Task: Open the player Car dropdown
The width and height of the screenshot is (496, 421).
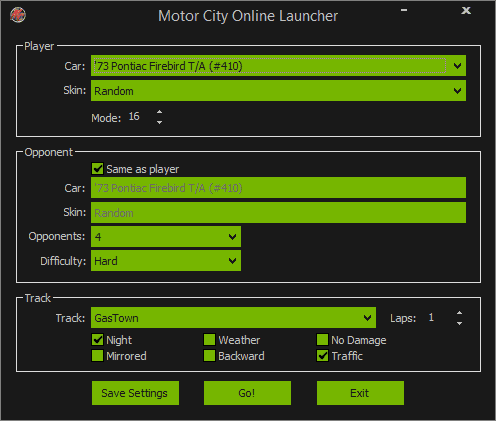Action: pyautogui.click(x=278, y=66)
